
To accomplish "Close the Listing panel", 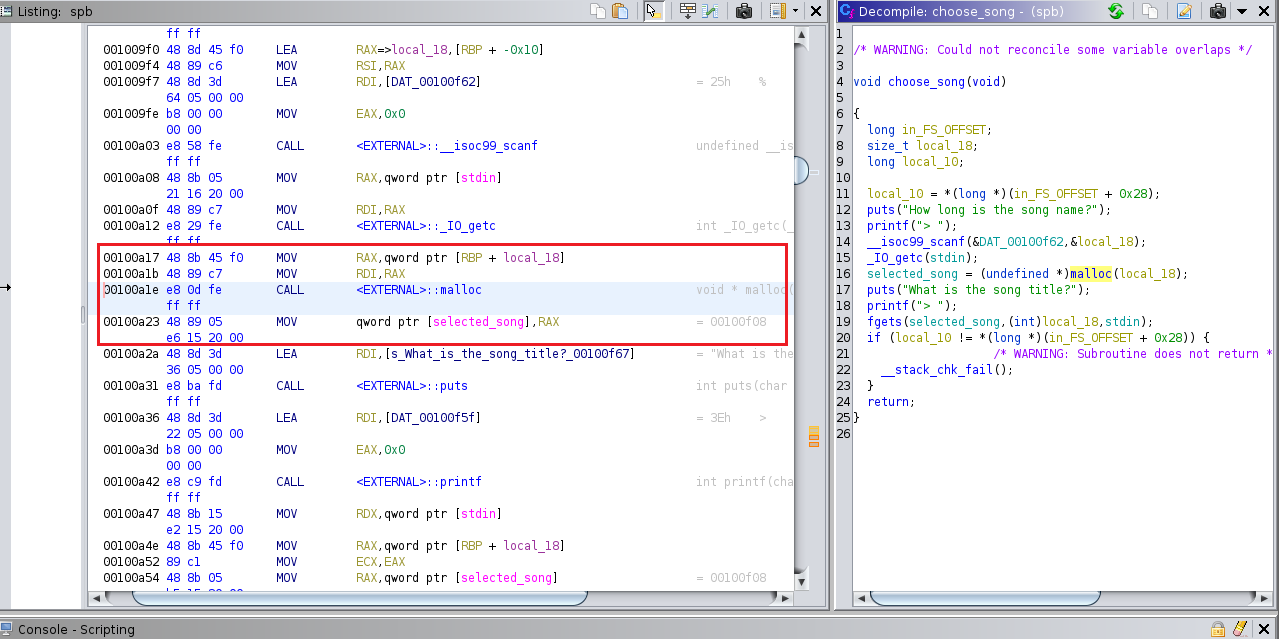I will click(816, 11).
